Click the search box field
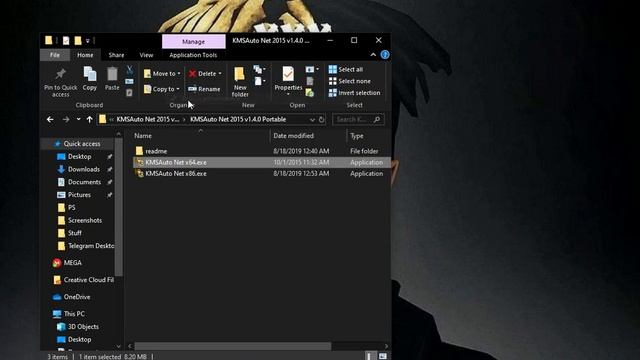This screenshot has height=360, width=640. click(358, 119)
